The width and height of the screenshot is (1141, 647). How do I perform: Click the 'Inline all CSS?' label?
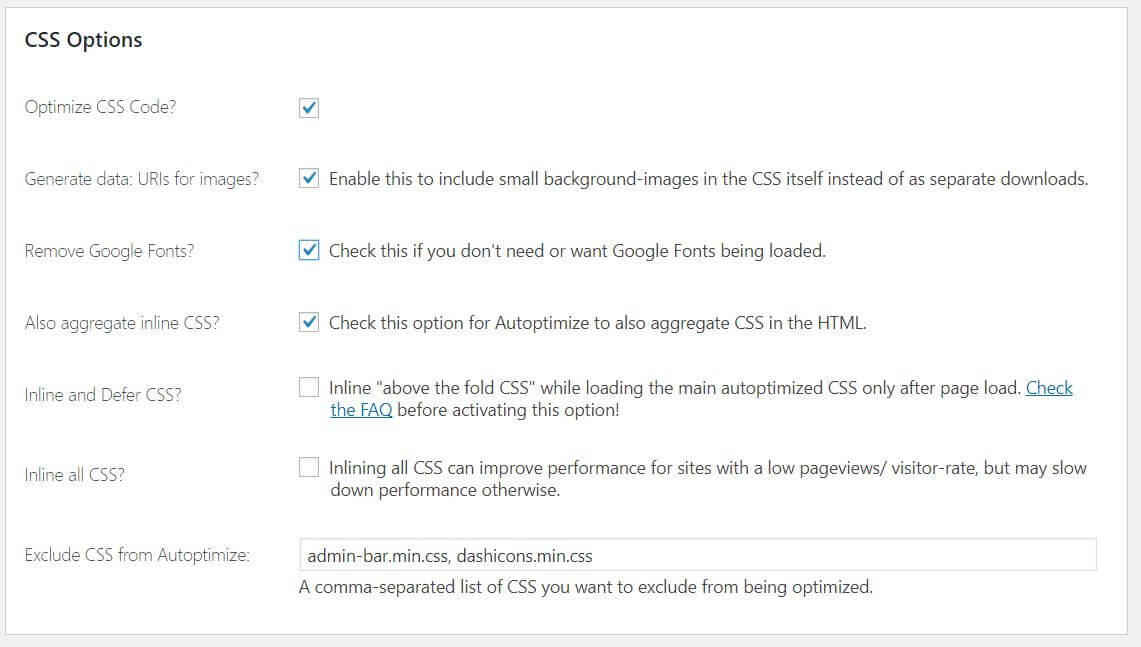74,475
